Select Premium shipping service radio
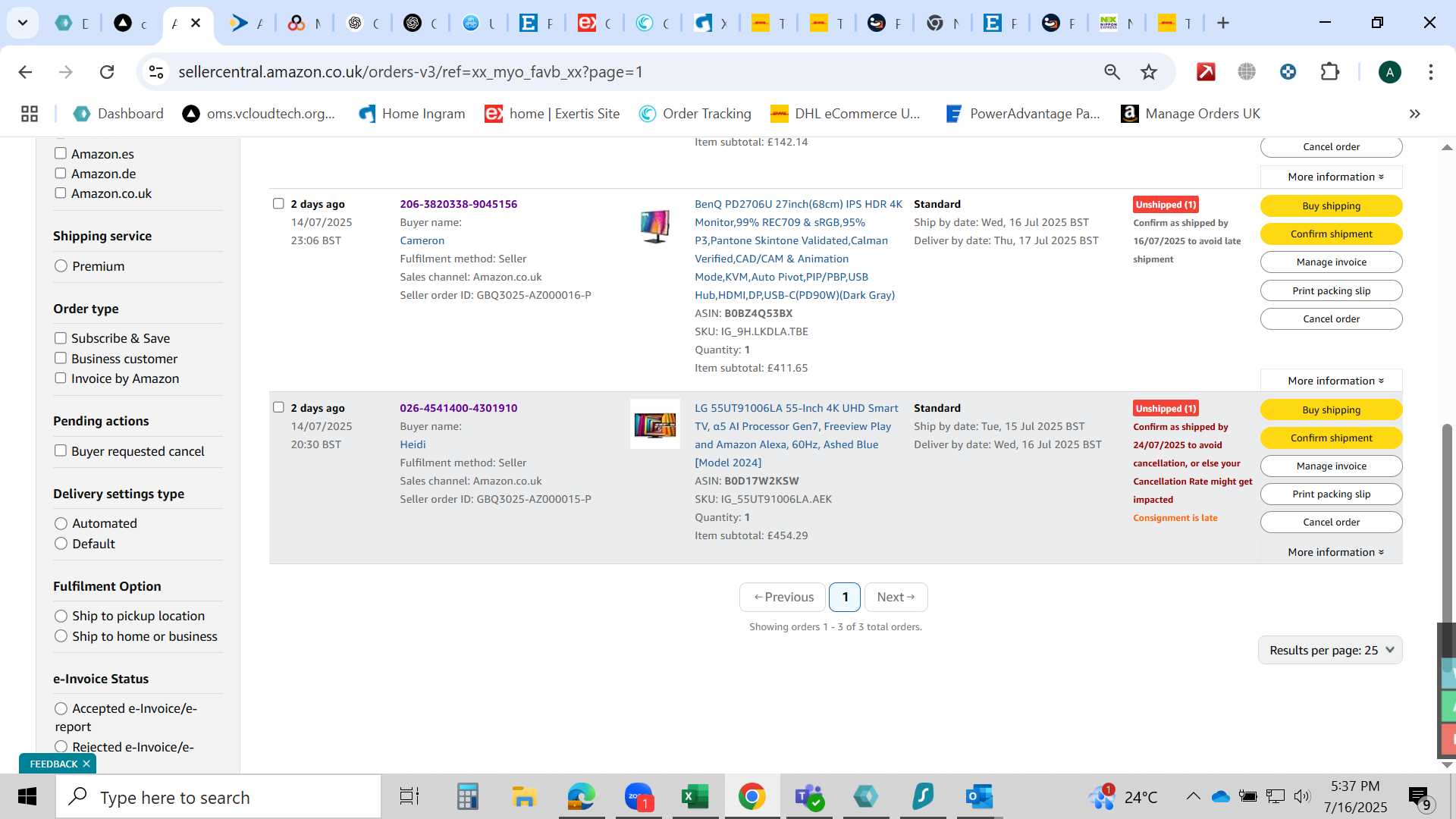The height and width of the screenshot is (819, 1456). point(61,266)
